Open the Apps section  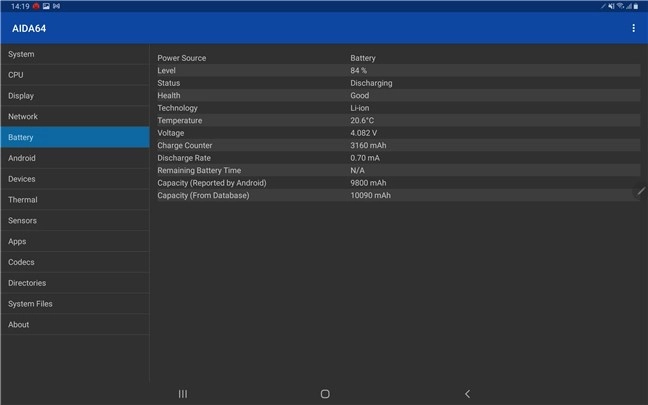point(75,241)
